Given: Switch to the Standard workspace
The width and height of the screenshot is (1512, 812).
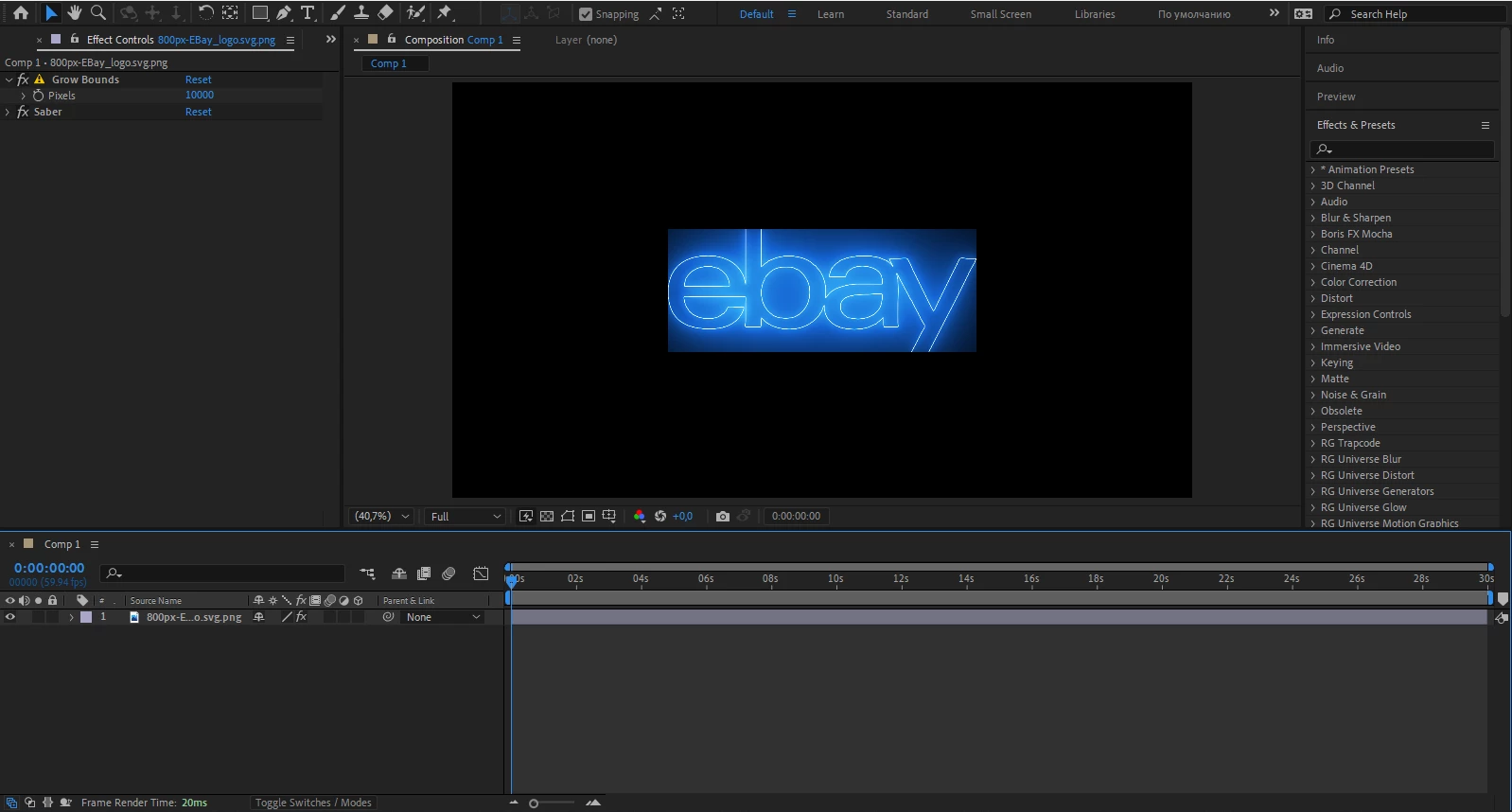Looking at the screenshot, I should [x=907, y=14].
